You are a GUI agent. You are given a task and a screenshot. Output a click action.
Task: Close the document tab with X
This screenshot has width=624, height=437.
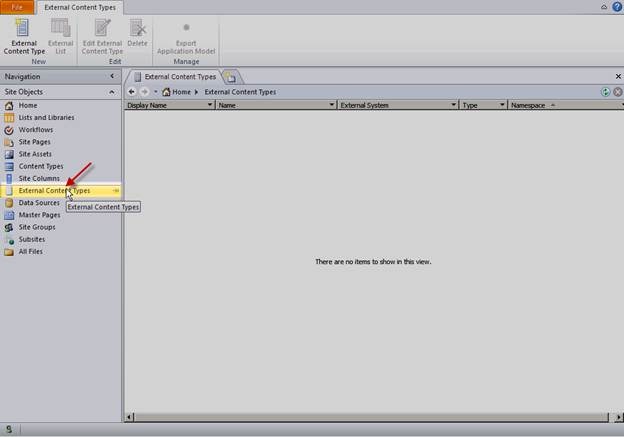coord(618,76)
